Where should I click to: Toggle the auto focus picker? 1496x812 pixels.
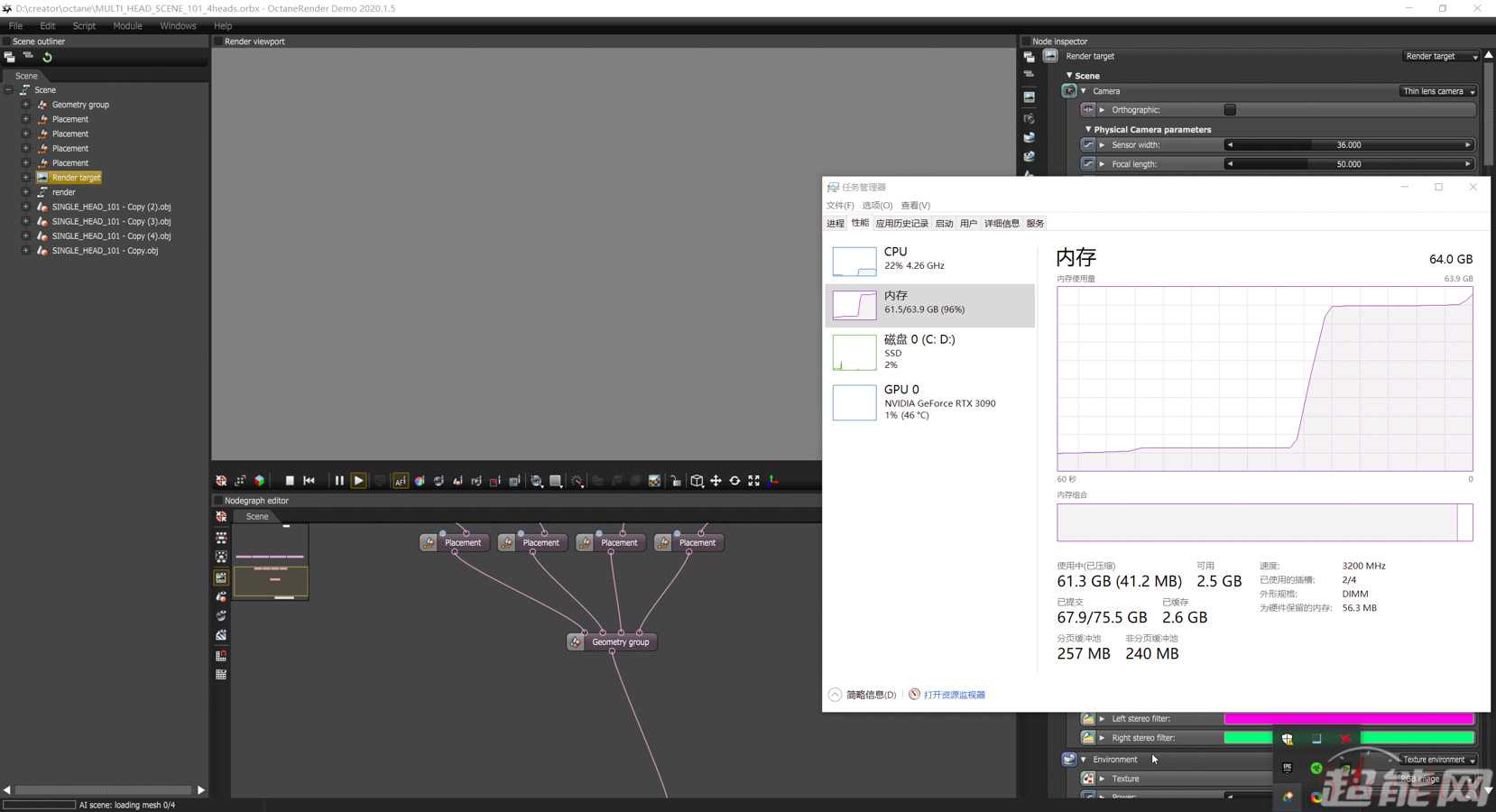click(x=400, y=481)
